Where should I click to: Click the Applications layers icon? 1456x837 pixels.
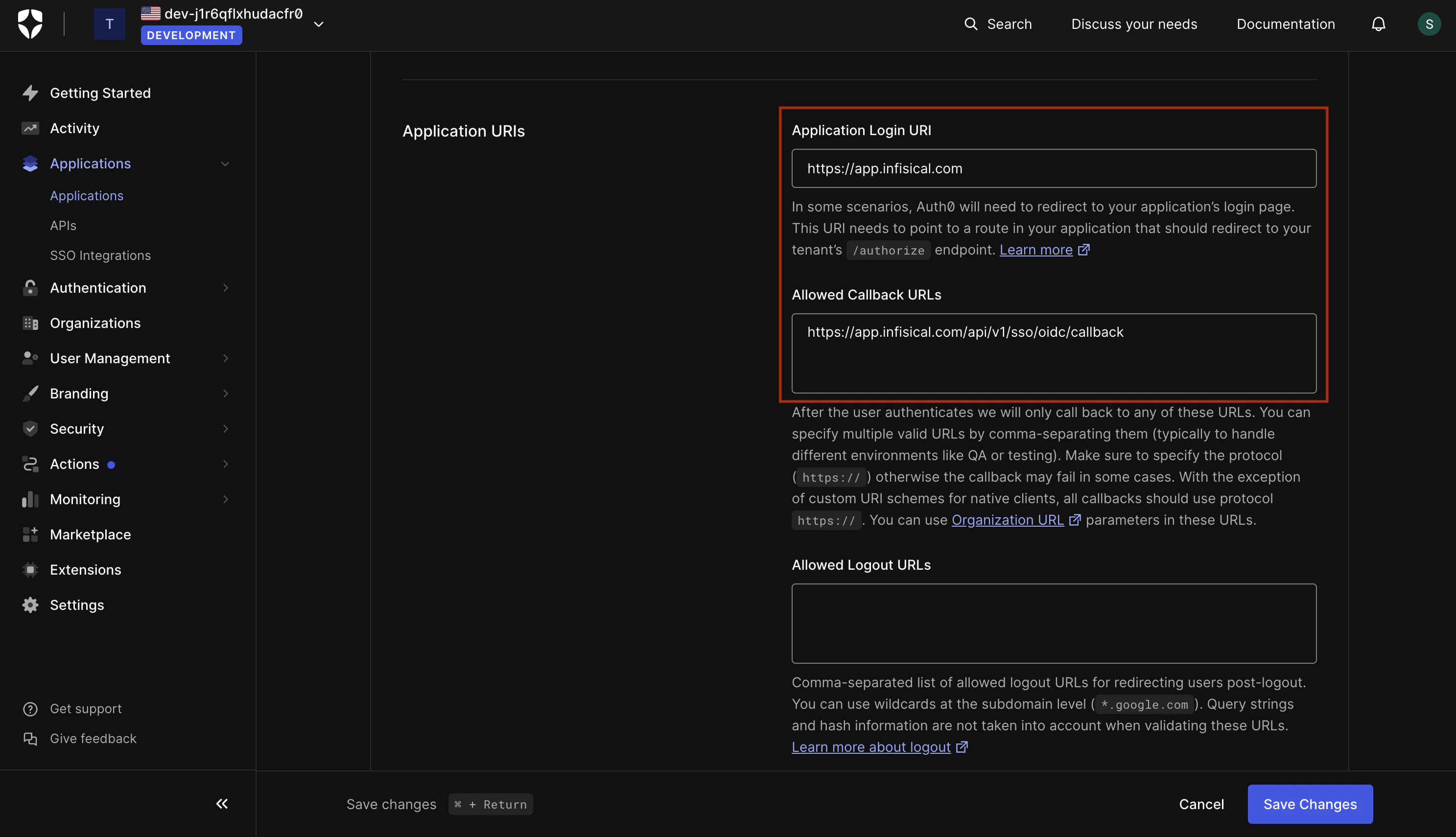pos(30,163)
